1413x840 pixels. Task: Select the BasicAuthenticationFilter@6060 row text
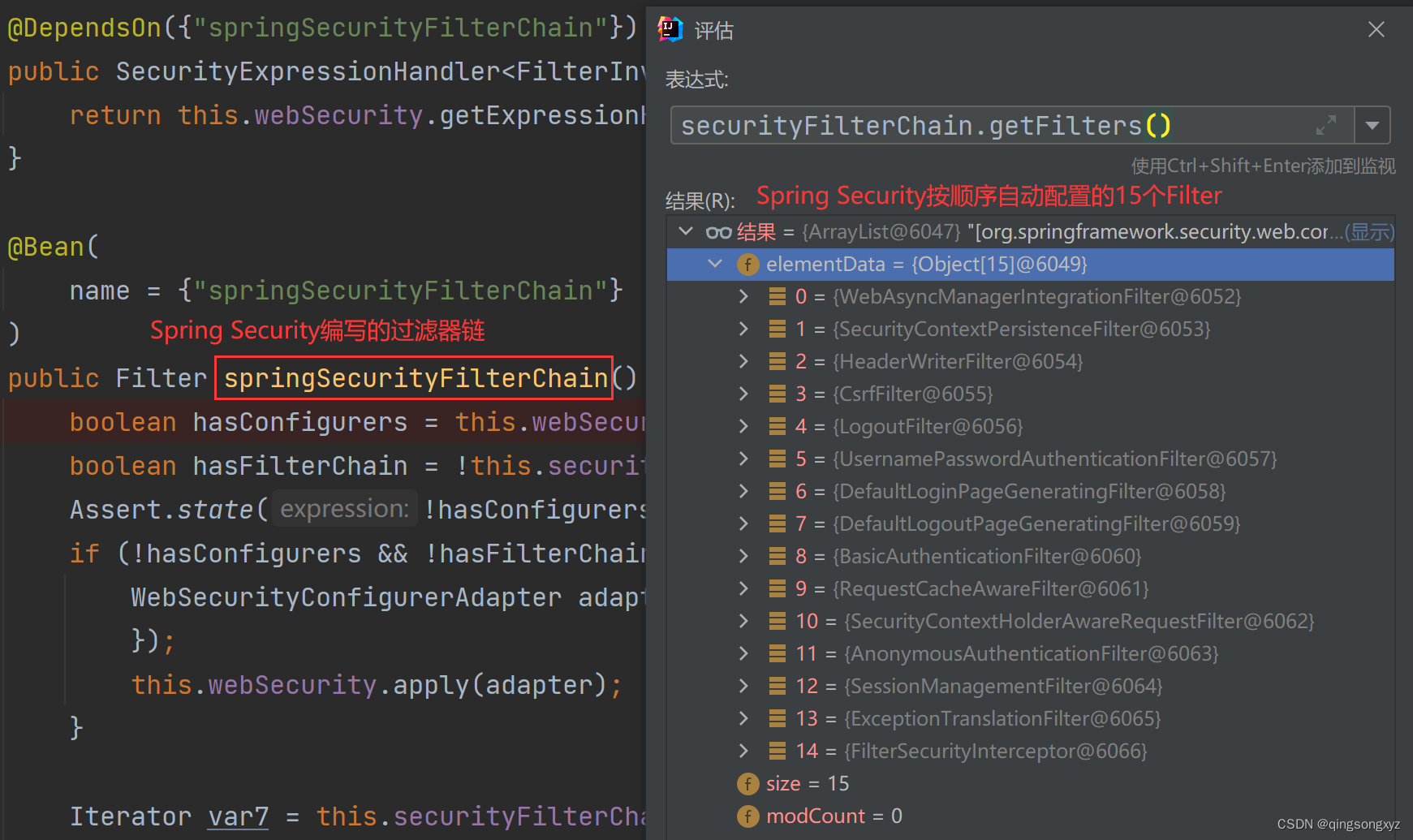[x=968, y=556]
